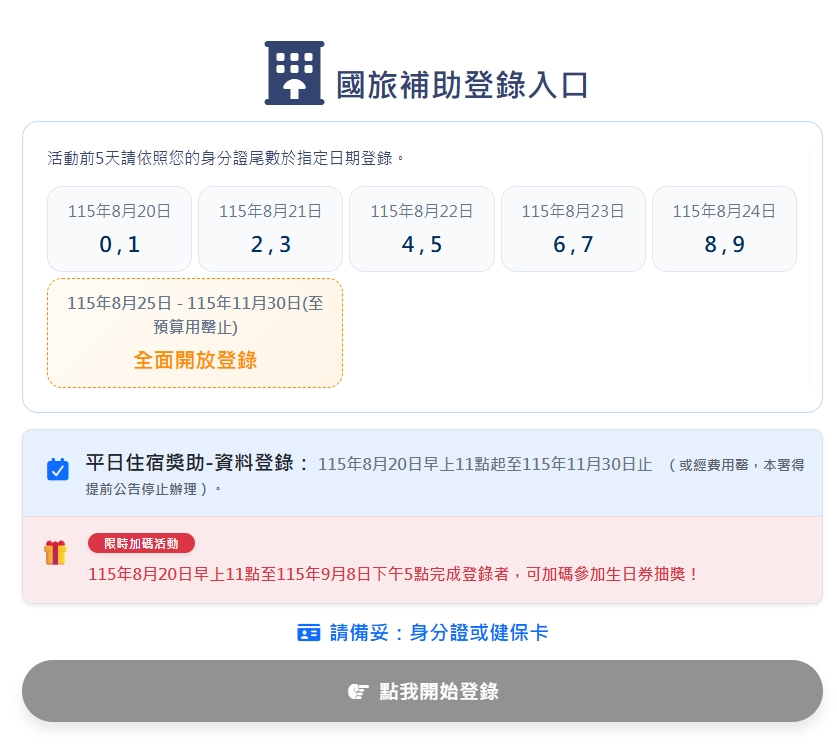The height and width of the screenshot is (746, 837).
Task: Click the 活動前5天 ID-digit instruction text
Action: [x=226, y=158]
